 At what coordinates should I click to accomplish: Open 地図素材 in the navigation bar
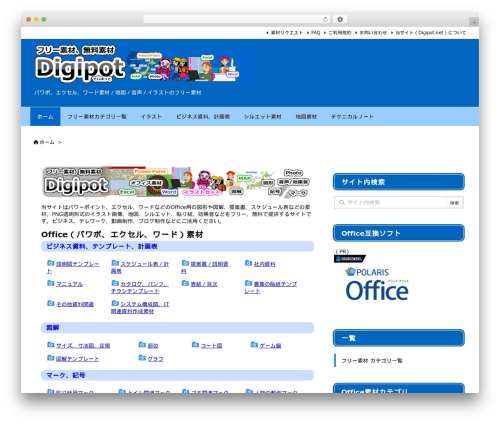[x=306, y=117]
